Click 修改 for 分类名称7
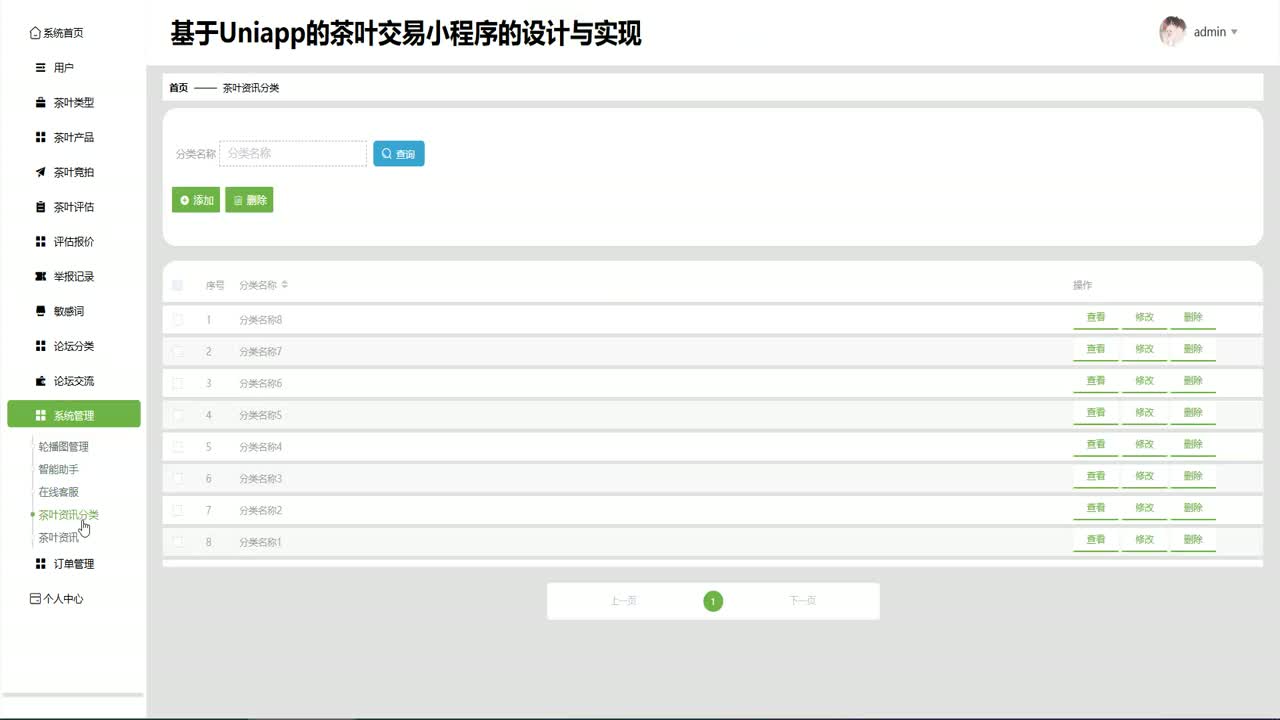The width and height of the screenshot is (1280, 720). [1145, 350]
